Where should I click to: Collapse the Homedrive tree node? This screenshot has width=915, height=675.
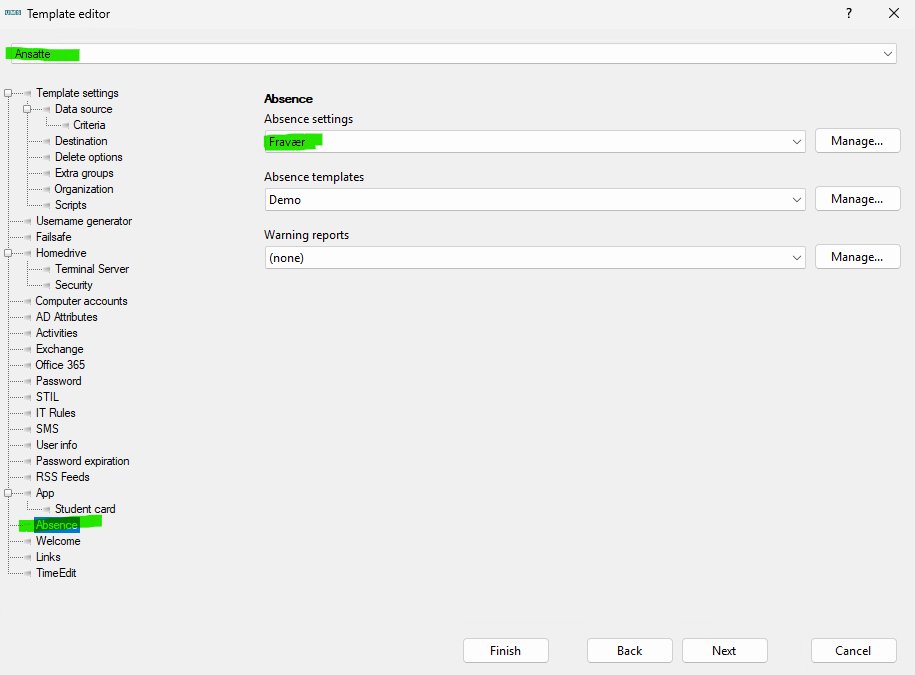8,253
